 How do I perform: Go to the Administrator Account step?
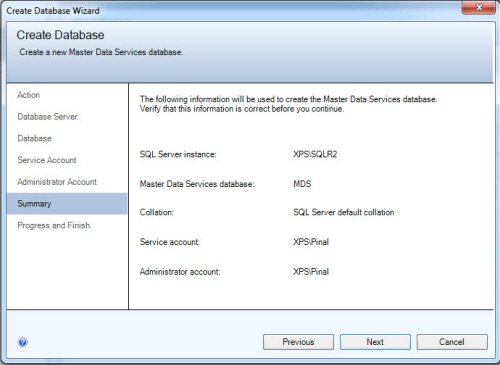[x=57, y=182]
